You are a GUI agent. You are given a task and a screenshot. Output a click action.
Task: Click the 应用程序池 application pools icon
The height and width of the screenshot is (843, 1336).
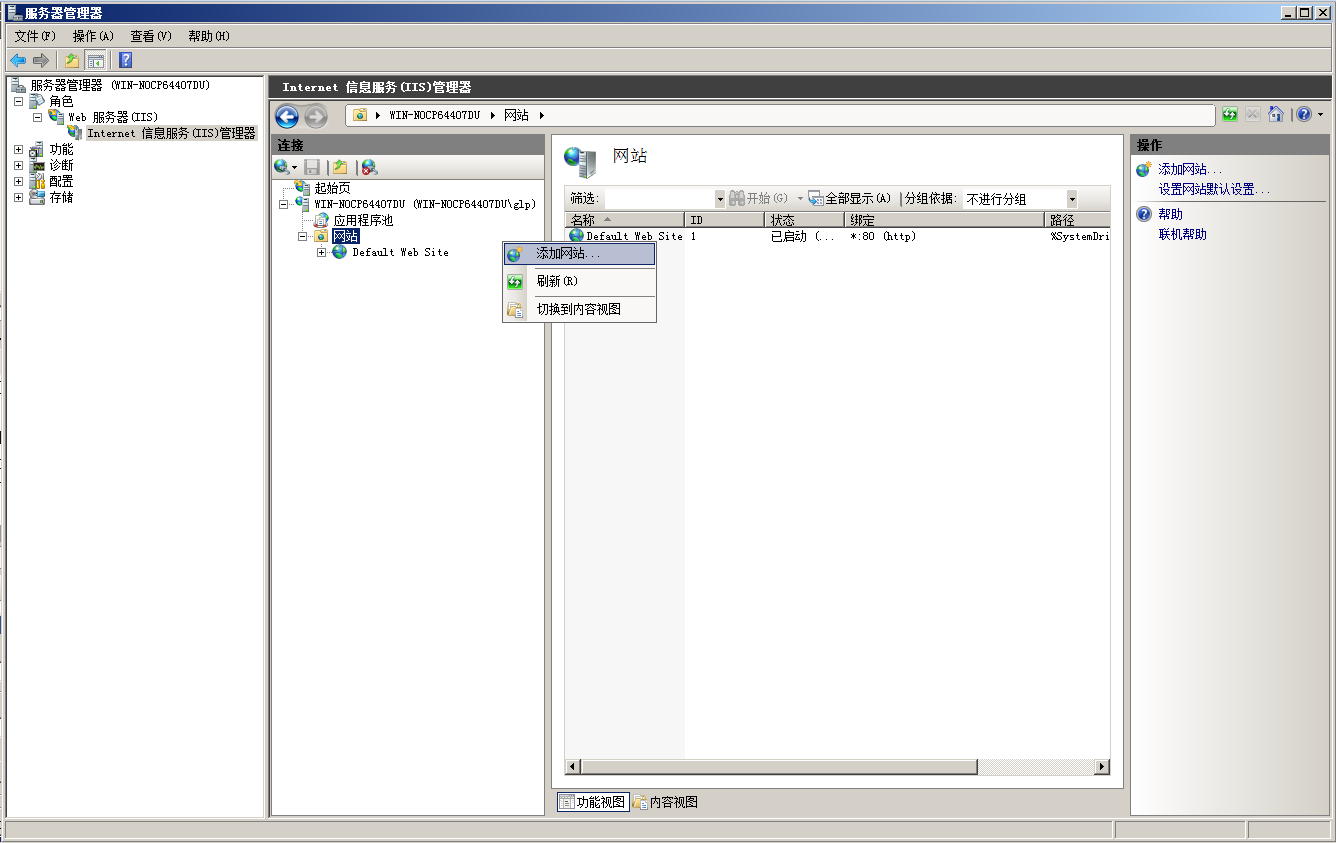322,220
